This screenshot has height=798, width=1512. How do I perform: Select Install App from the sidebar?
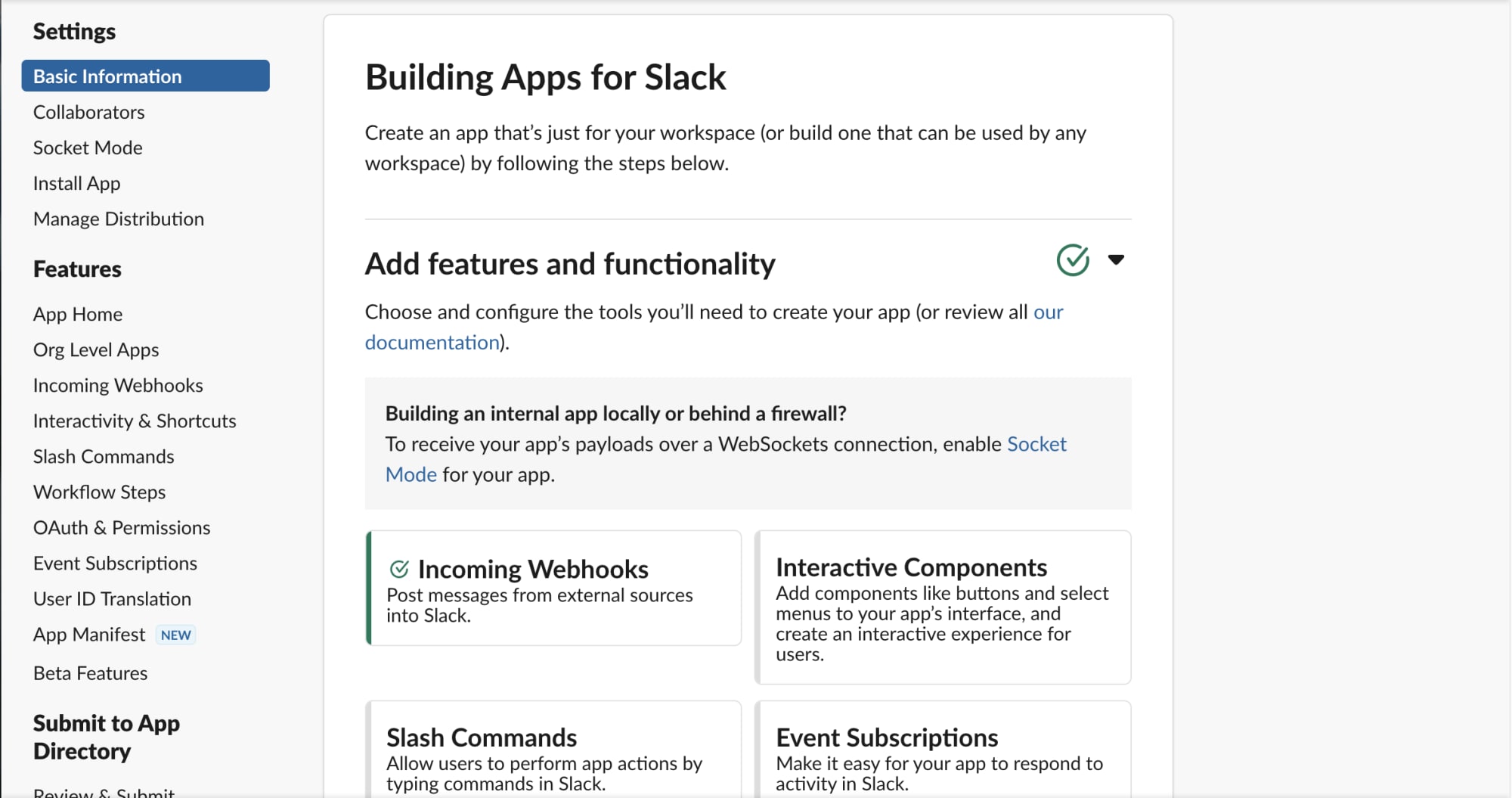tap(76, 183)
